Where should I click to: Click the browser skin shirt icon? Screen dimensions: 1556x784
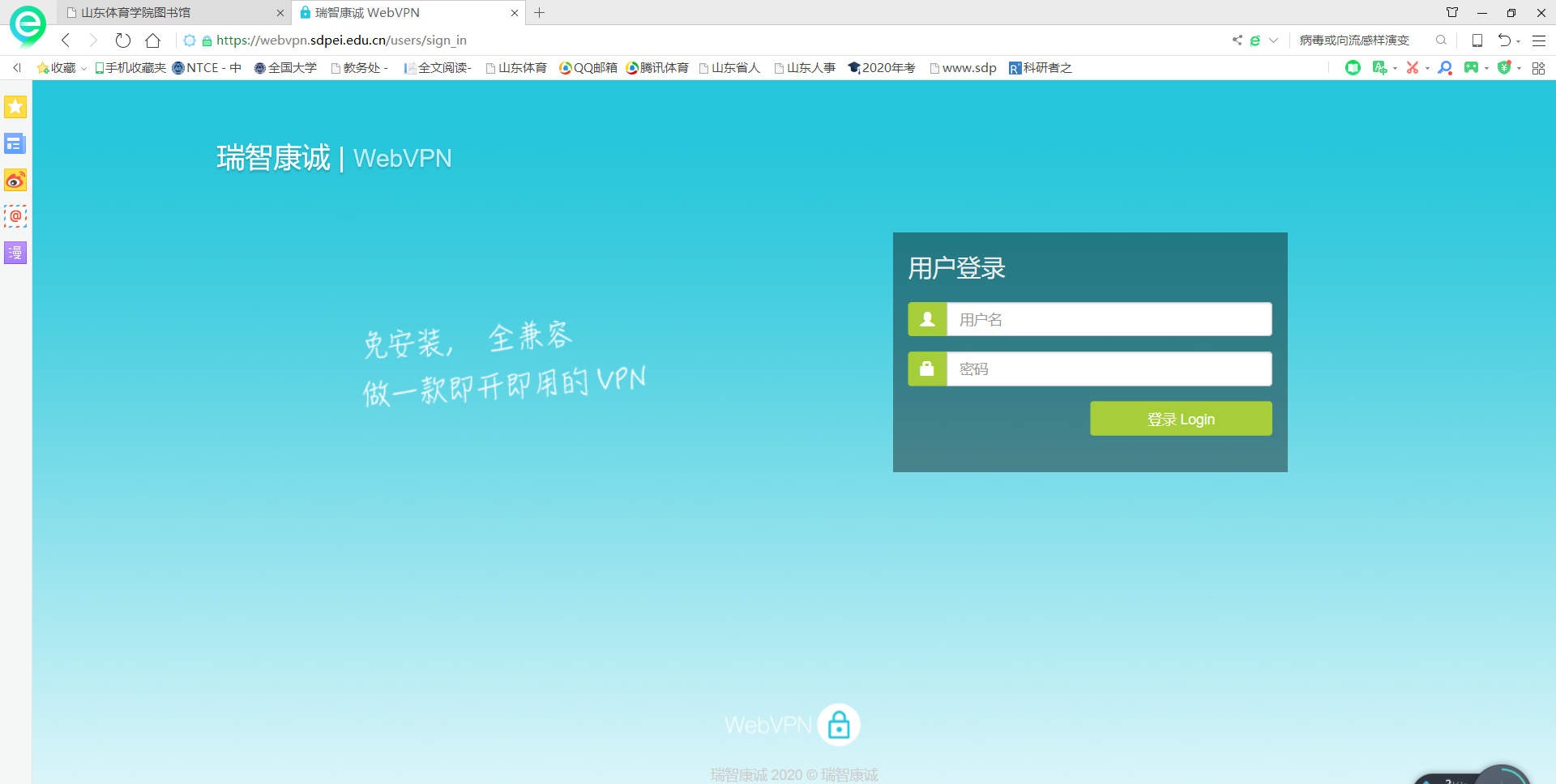pos(1452,13)
